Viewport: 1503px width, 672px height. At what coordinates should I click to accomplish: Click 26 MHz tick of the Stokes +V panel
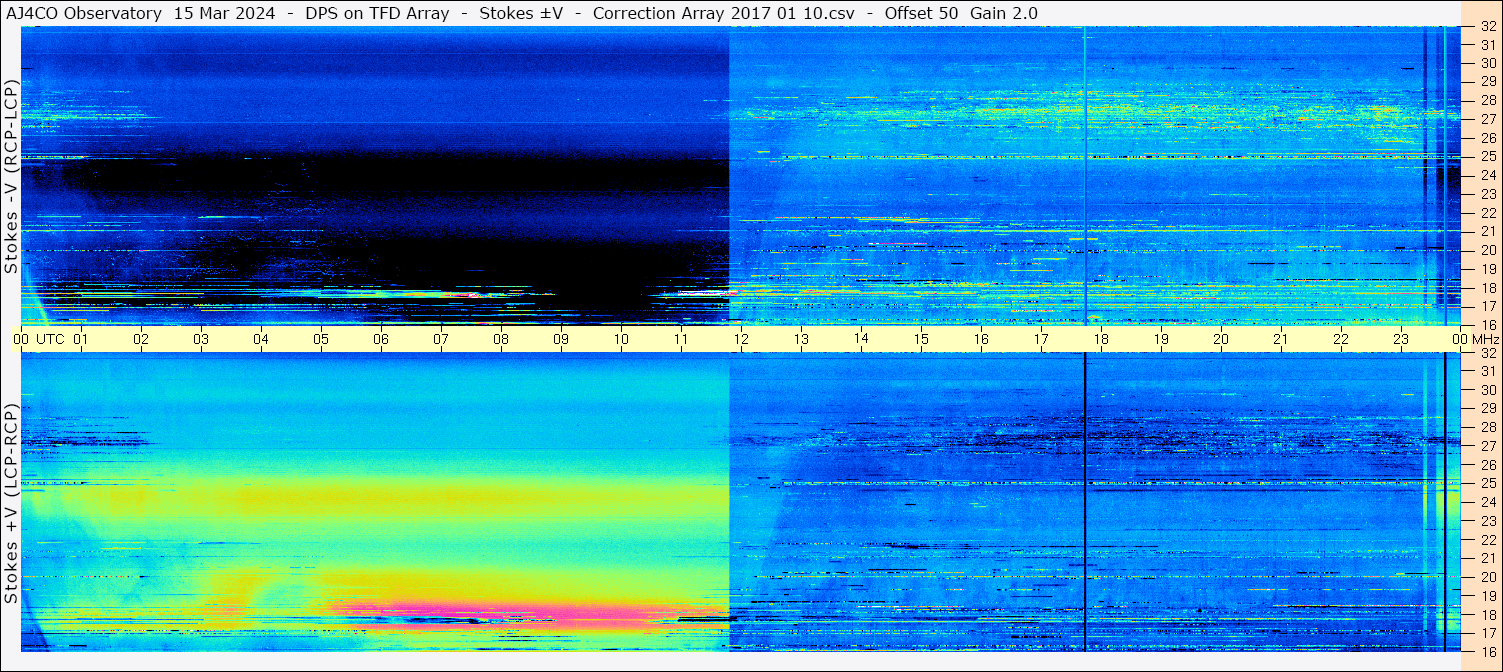1487,465
